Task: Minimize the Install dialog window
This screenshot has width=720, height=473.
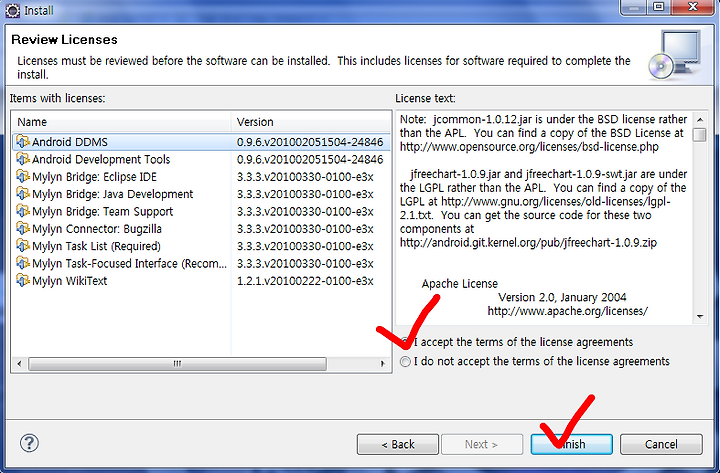Action: tap(634, 7)
